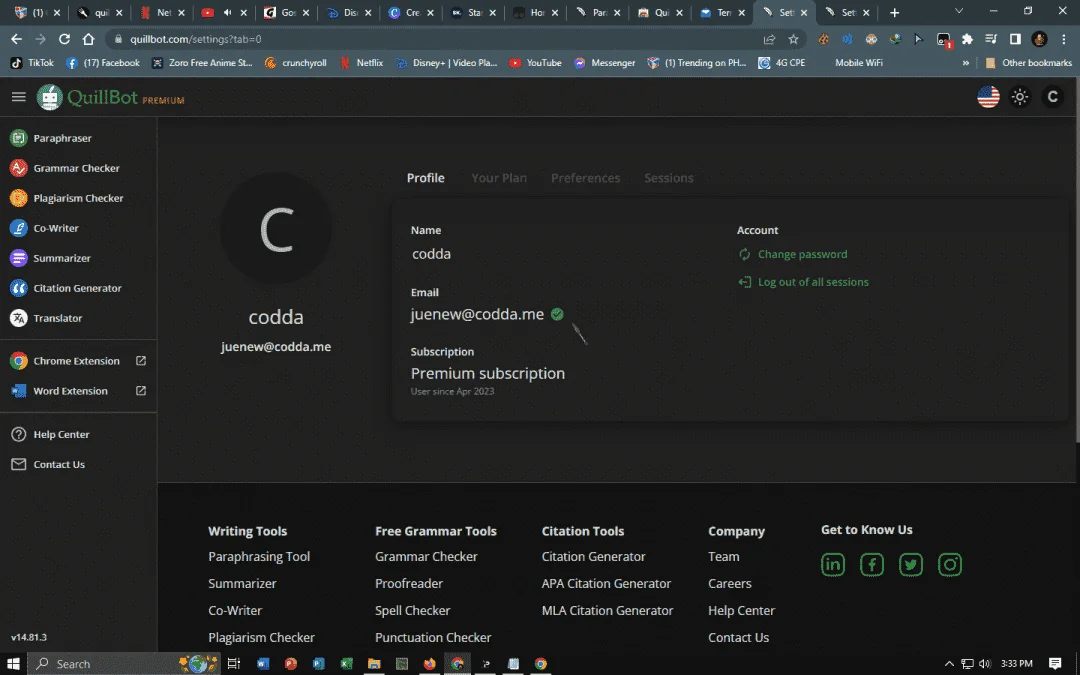Screen dimensions: 1080x675
Task: Show hidden system tray icons
Action: click(949, 664)
